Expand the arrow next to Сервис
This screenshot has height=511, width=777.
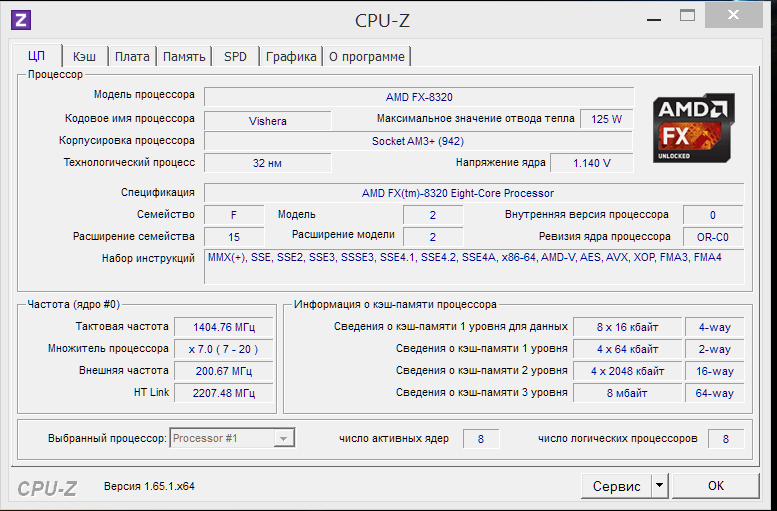[659, 486]
